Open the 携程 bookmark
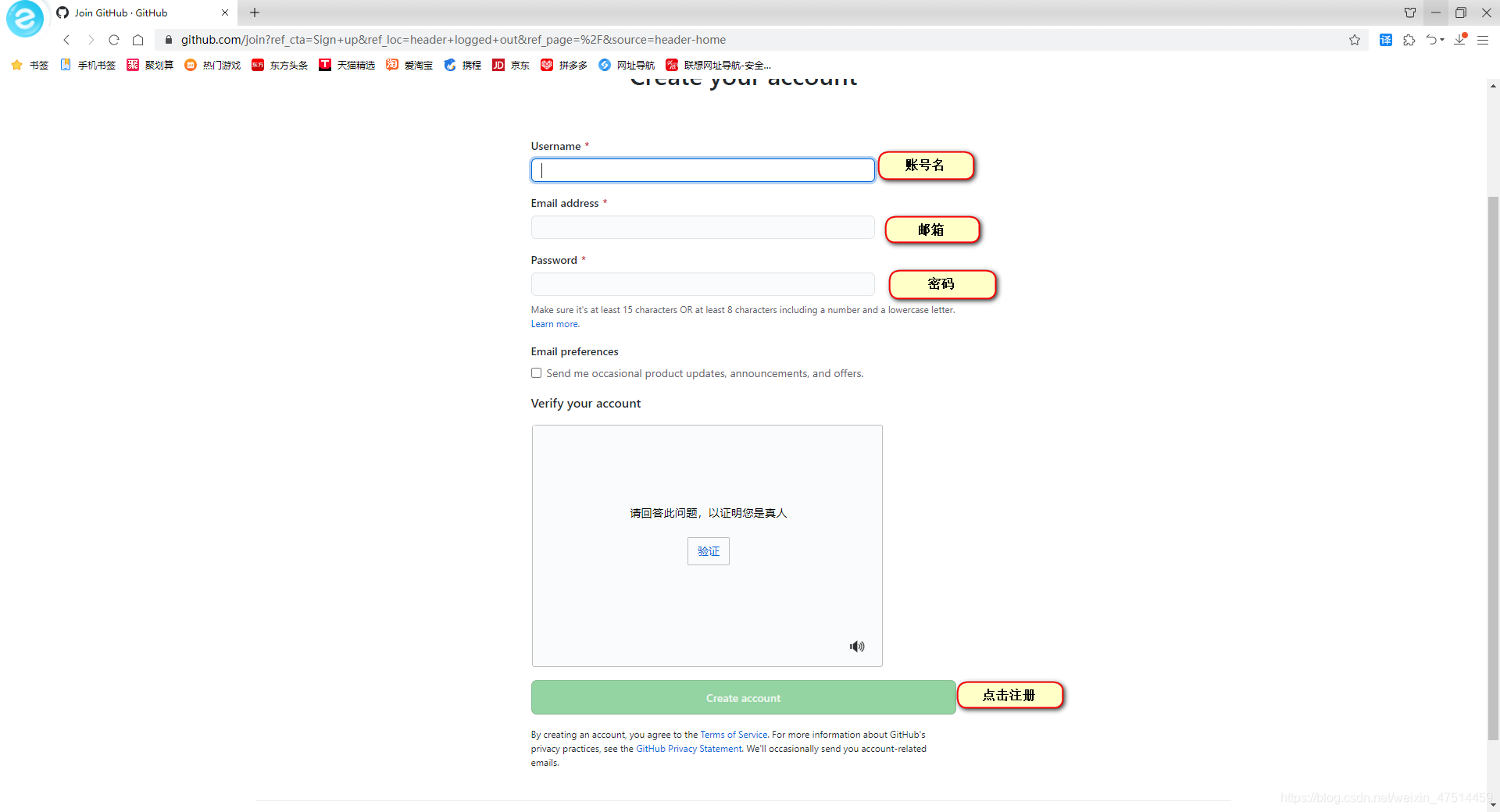 click(462, 65)
